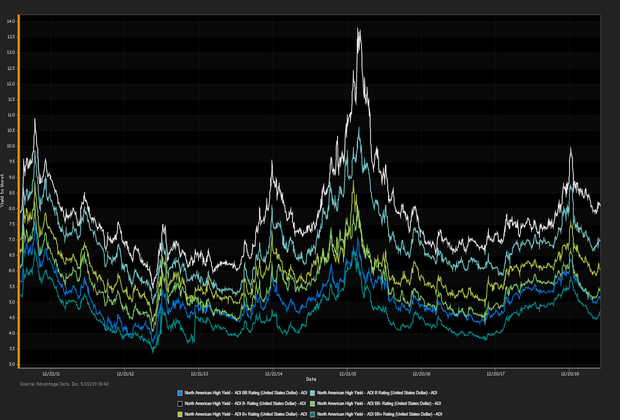Click the 7.0 y-axis tick label

click(11, 240)
